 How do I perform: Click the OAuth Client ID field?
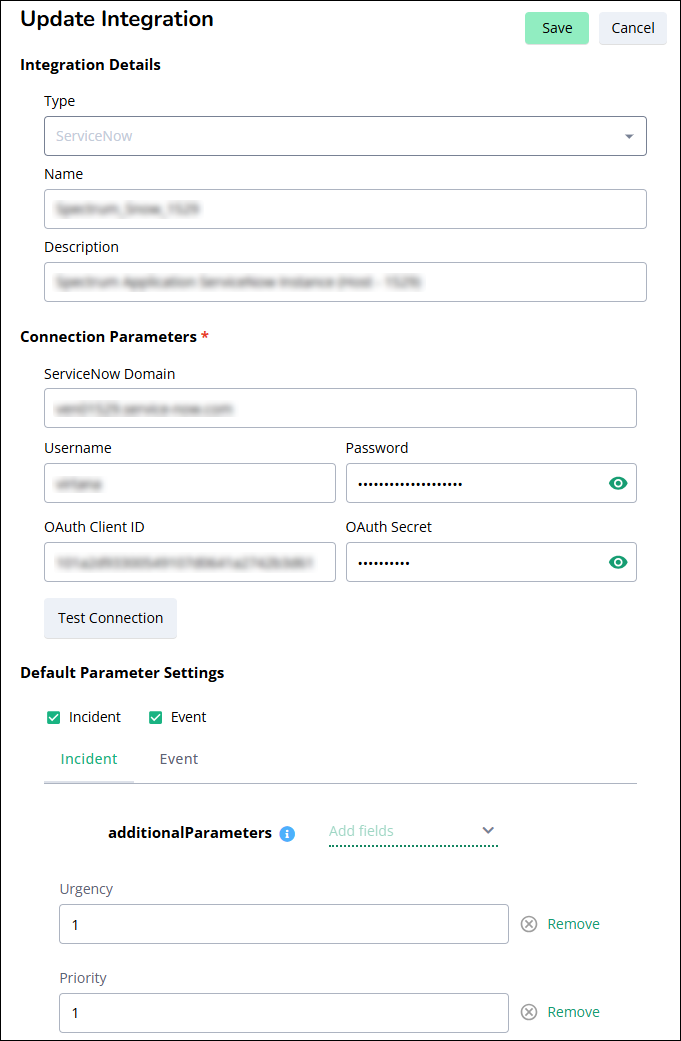coord(190,562)
